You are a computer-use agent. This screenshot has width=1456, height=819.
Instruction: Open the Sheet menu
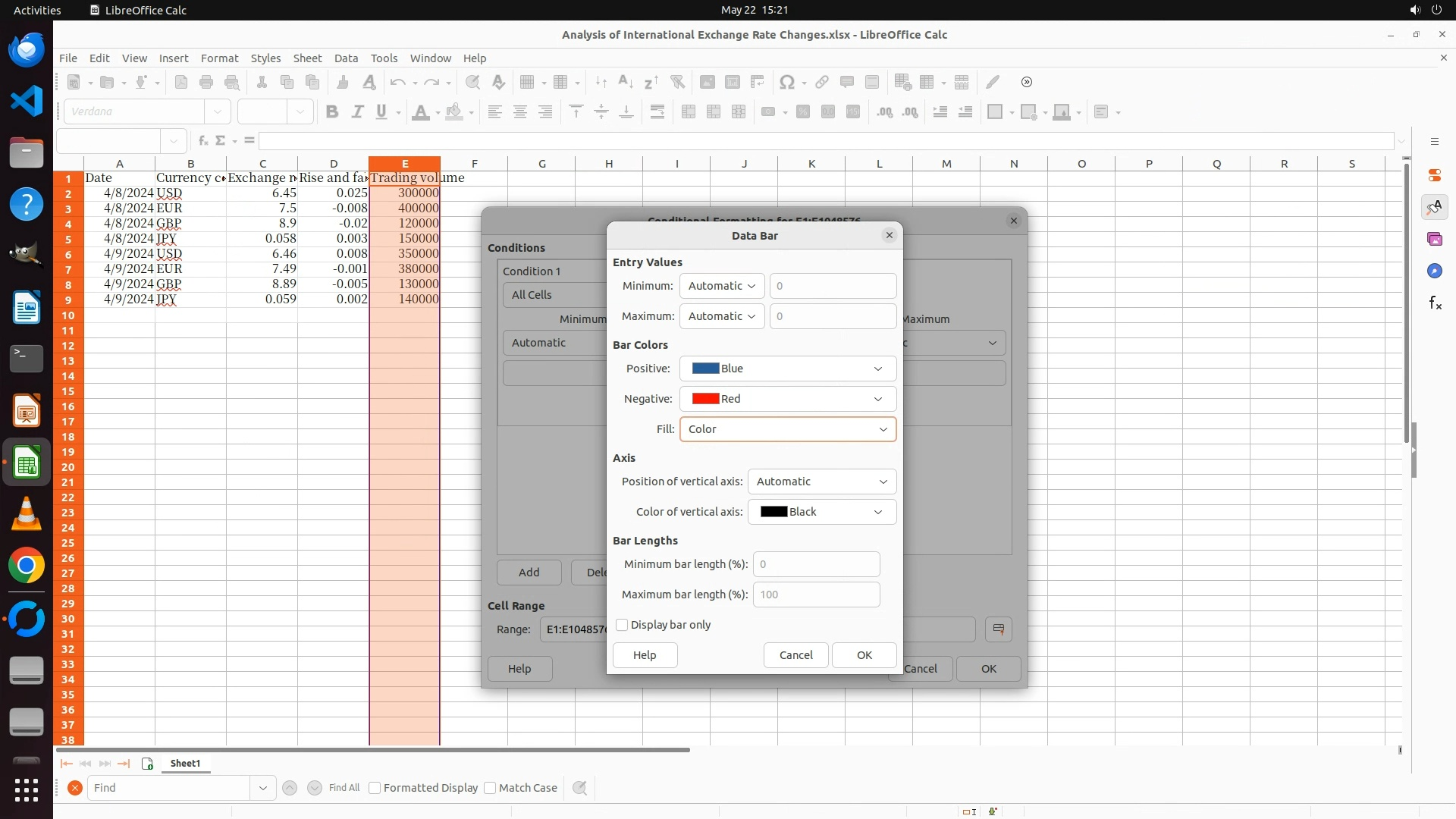coord(307,58)
